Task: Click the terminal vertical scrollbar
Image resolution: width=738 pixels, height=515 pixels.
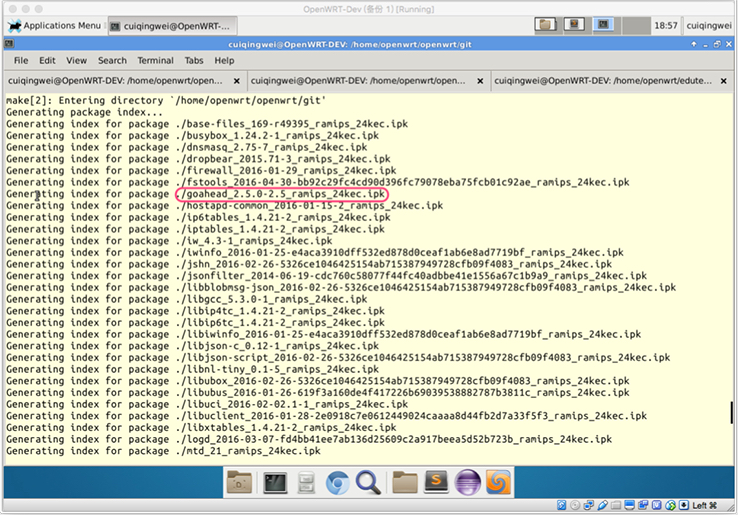Action: pos(729,412)
